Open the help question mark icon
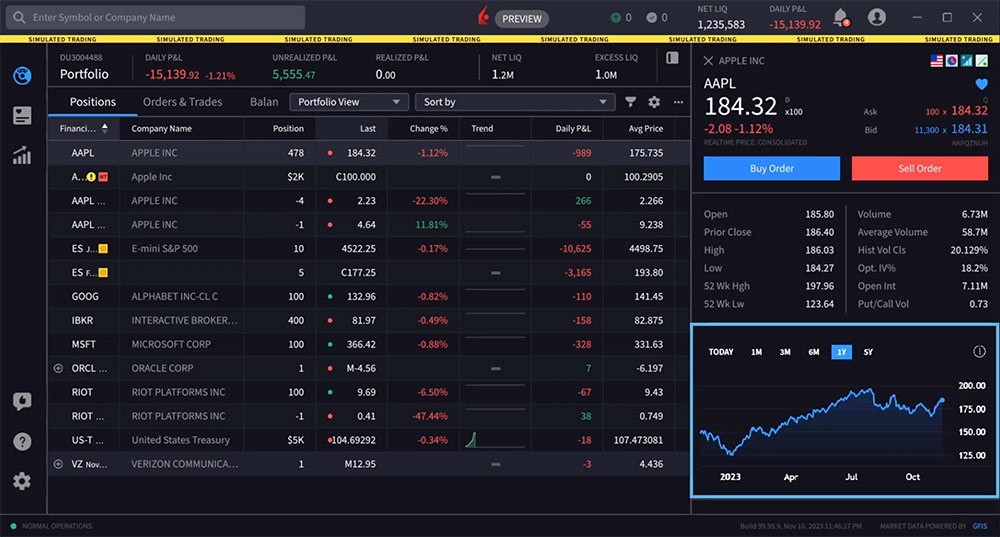 pyautogui.click(x=22, y=441)
